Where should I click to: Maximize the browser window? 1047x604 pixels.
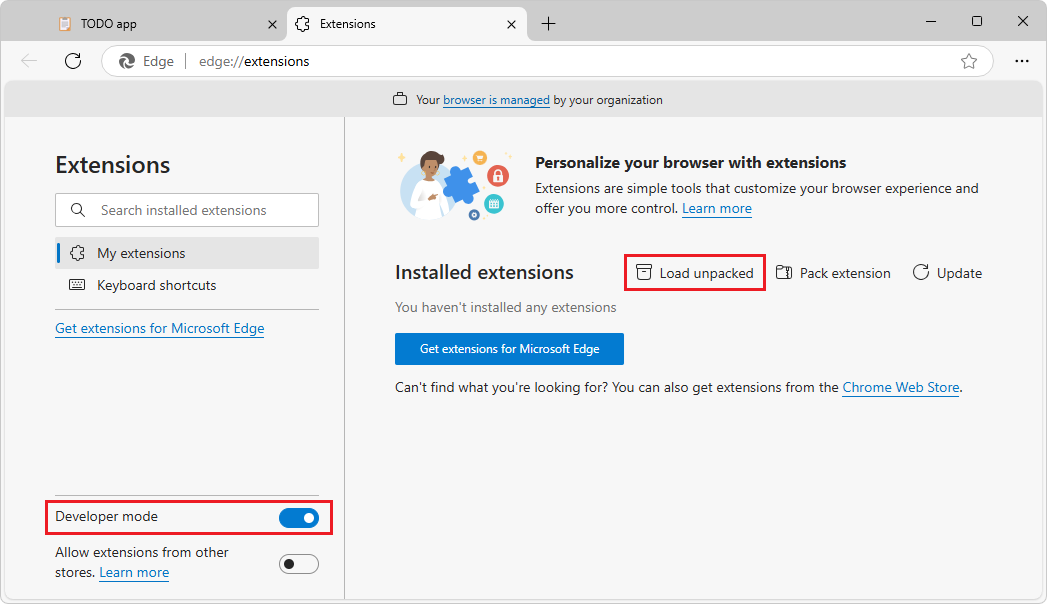[977, 22]
